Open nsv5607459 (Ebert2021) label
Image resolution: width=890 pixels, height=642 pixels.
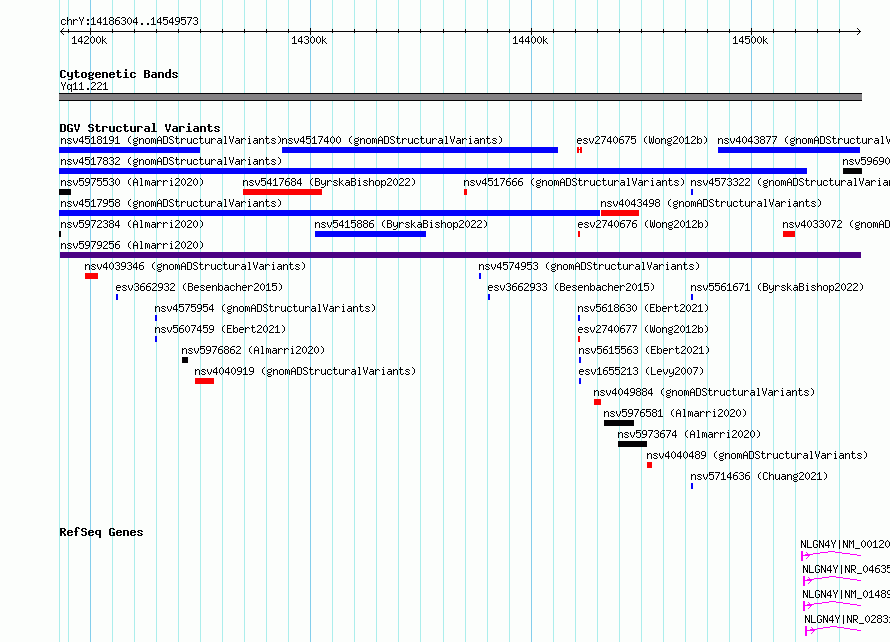click(220, 329)
